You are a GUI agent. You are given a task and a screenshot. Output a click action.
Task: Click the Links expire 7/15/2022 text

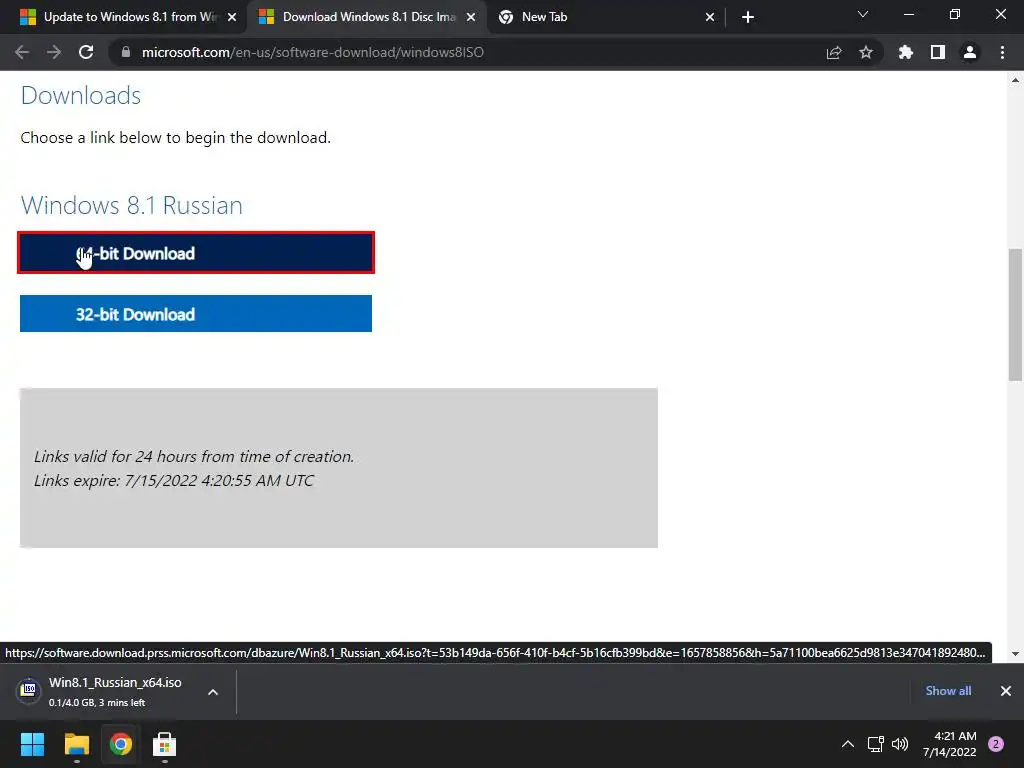(x=174, y=481)
